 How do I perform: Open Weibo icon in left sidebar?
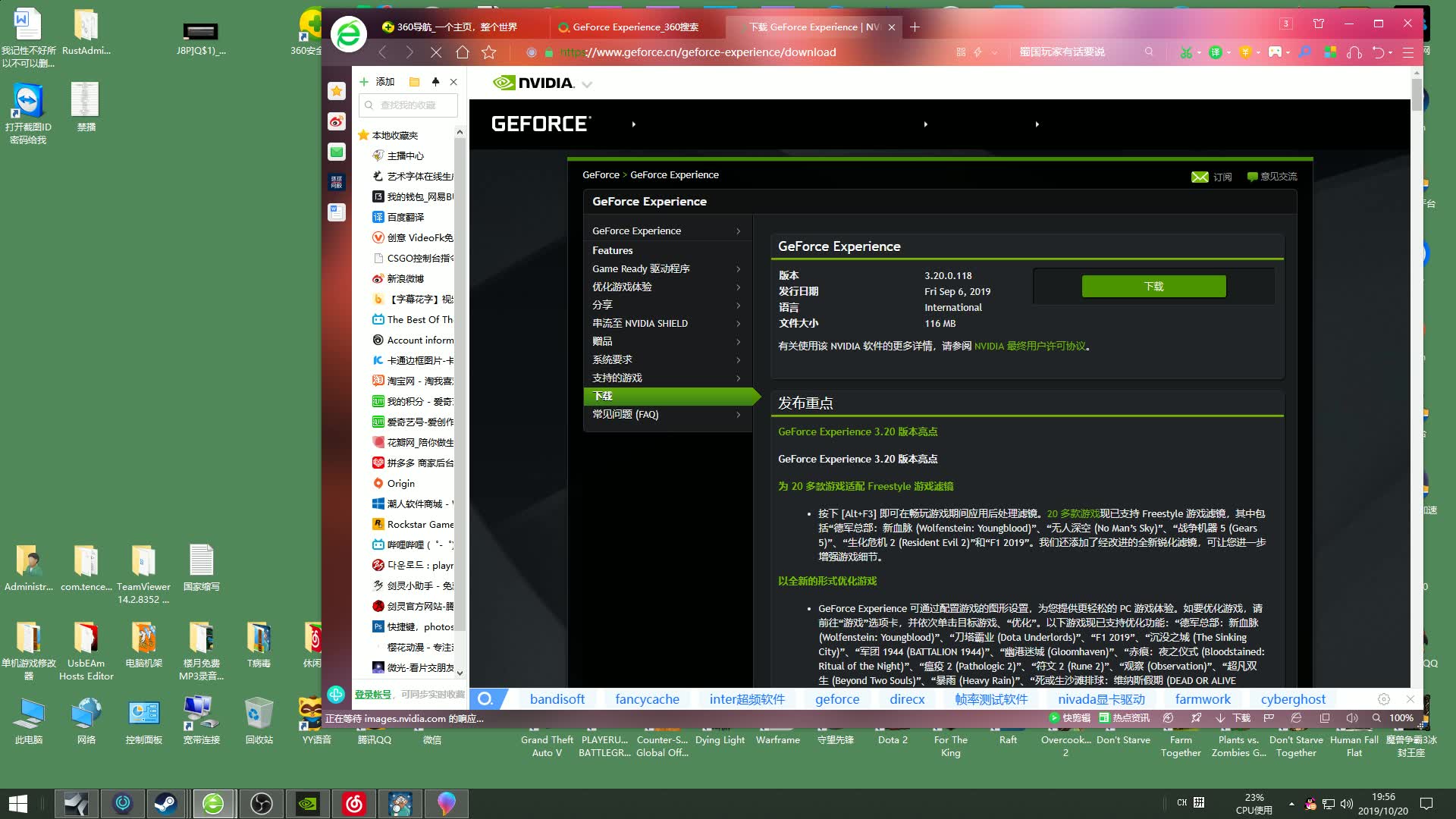click(337, 121)
